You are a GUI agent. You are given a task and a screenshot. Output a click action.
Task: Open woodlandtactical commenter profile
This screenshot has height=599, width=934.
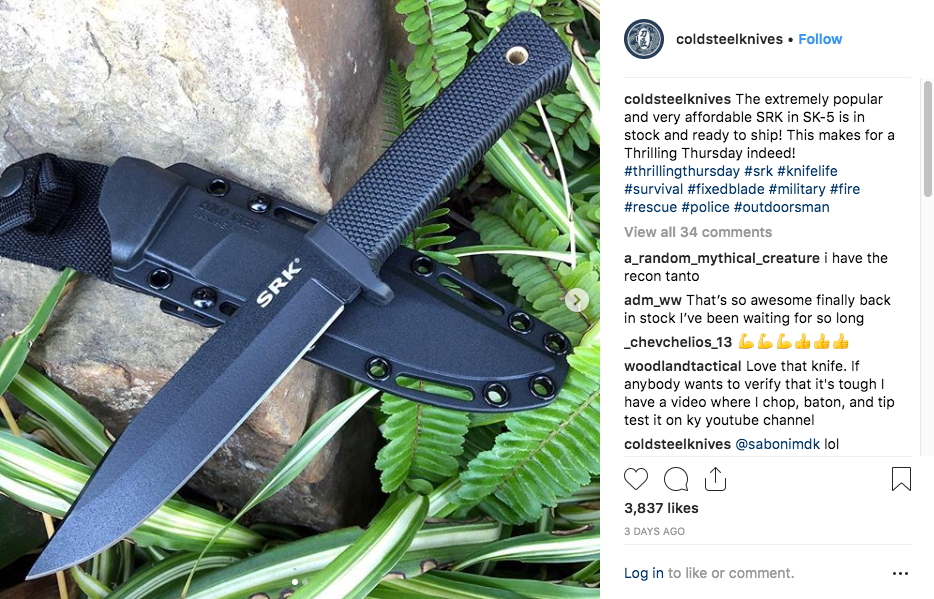(683, 366)
